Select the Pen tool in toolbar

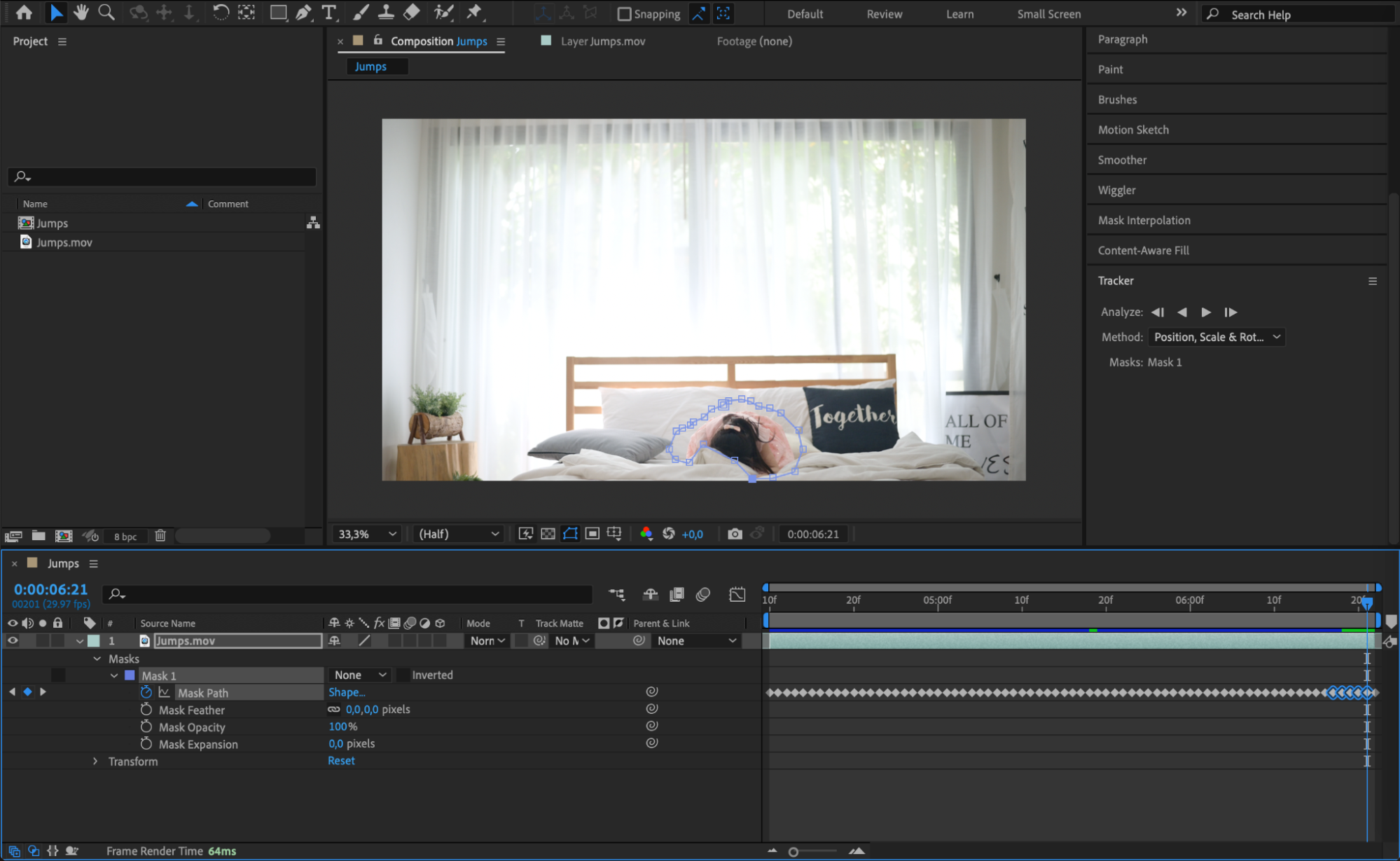(x=303, y=12)
